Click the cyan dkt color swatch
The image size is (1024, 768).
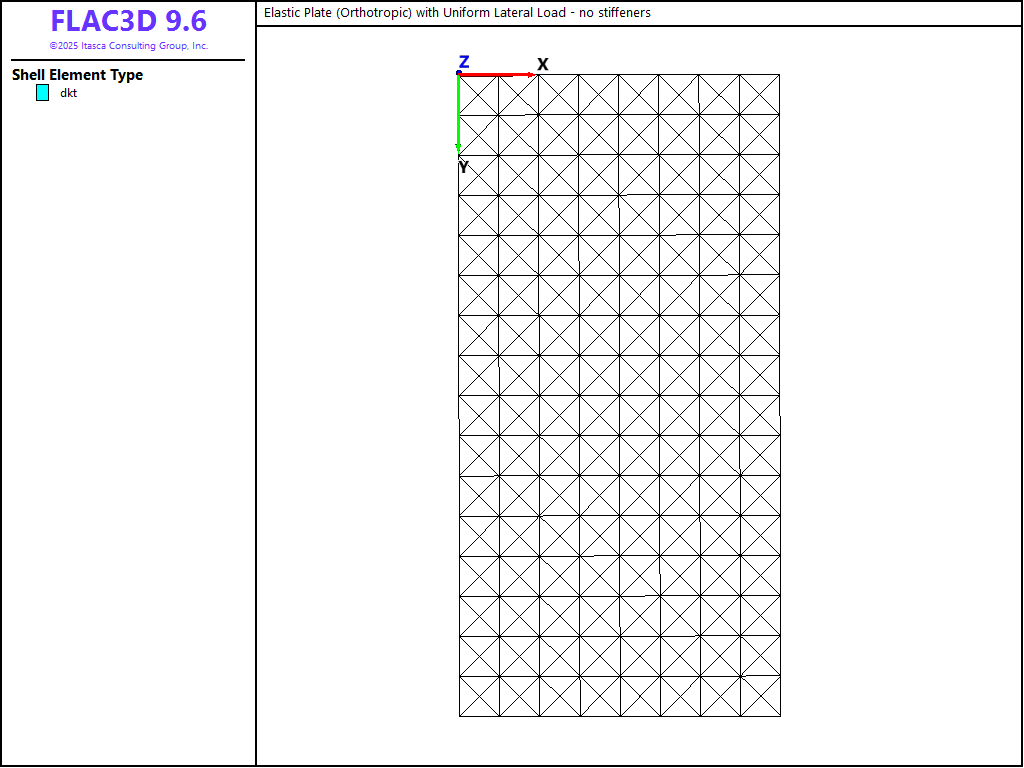[42, 93]
